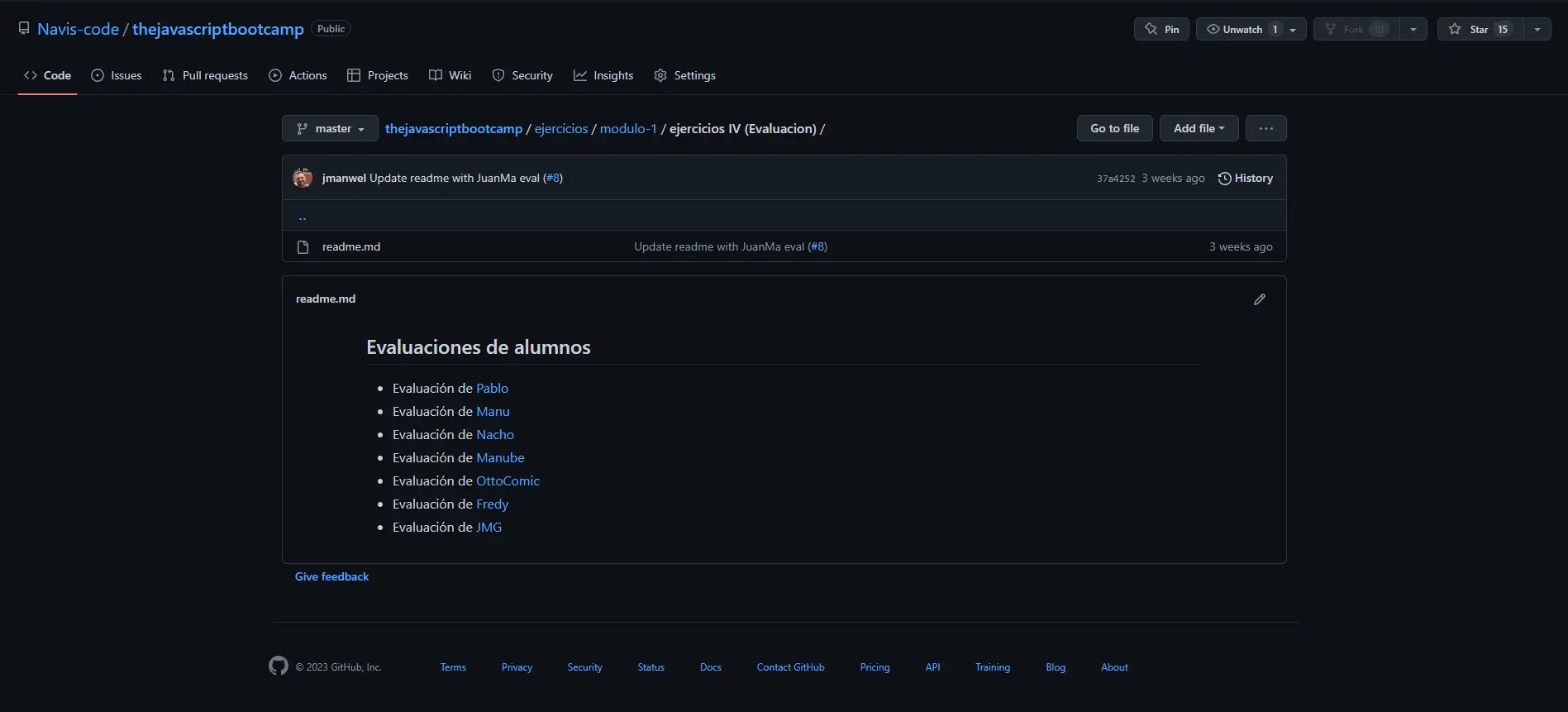The height and width of the screenshot is (712, 1568).
Task: Click the Public visibility badge
Action: click(331, 29)
